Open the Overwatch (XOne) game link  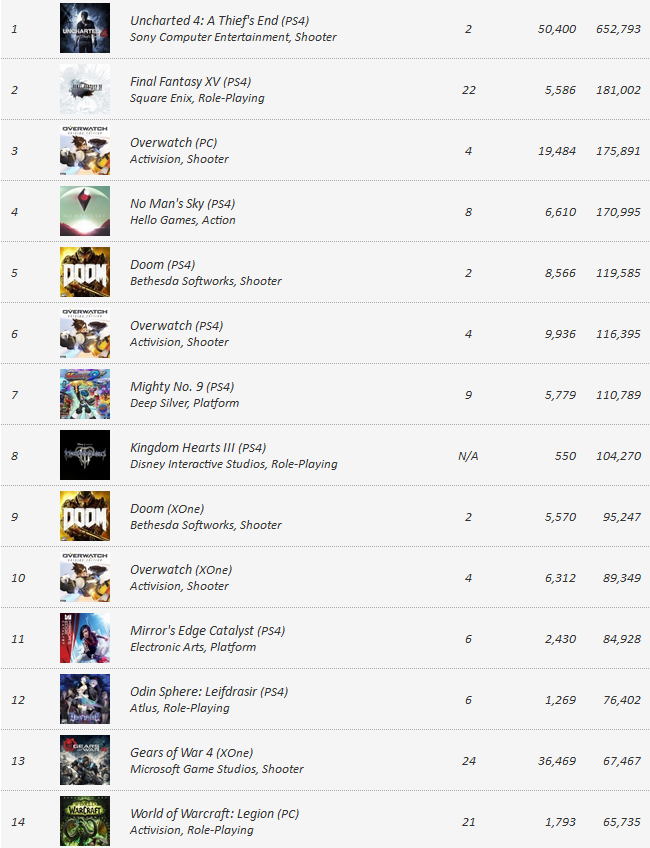[x=181, y=570]
